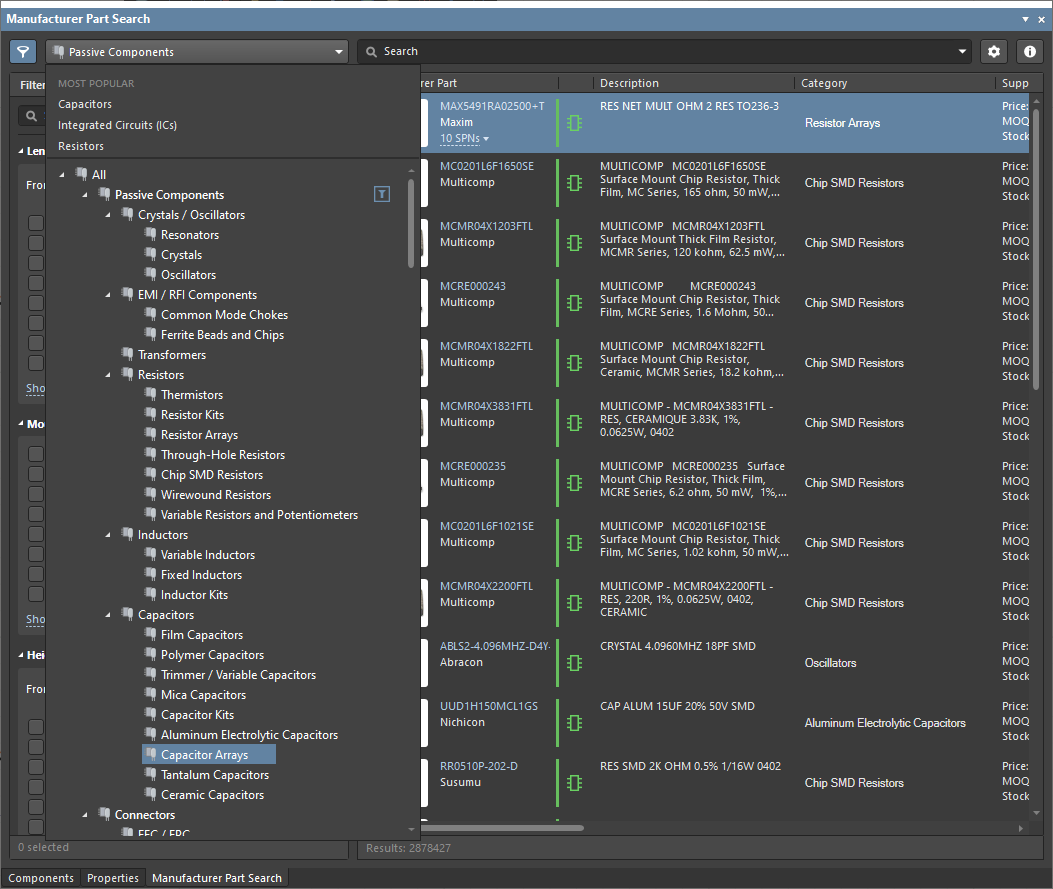Collapse the Connectors tree node
1053x889 pixels.
point(85,814)
